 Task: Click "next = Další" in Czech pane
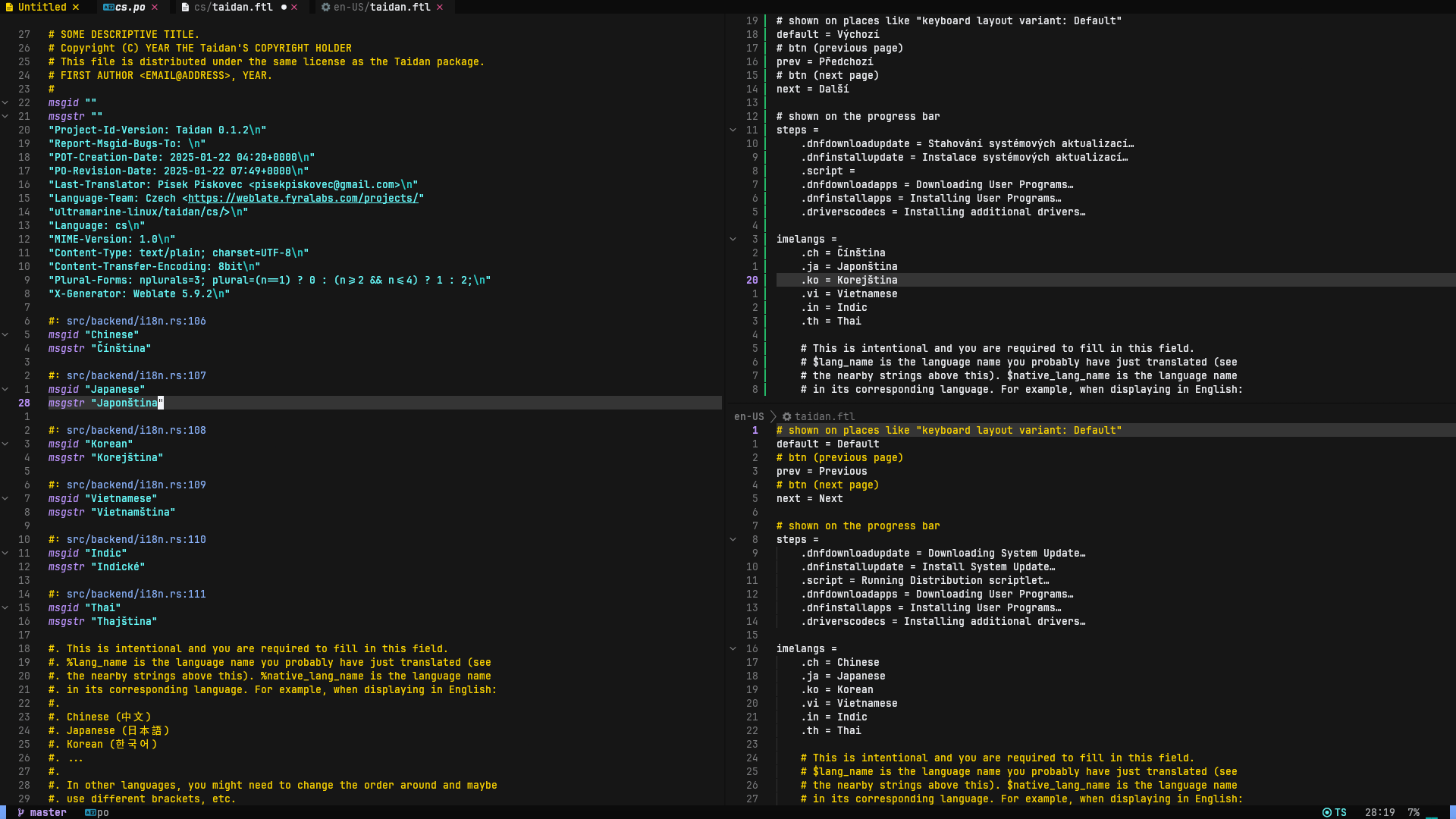(813, 89)
